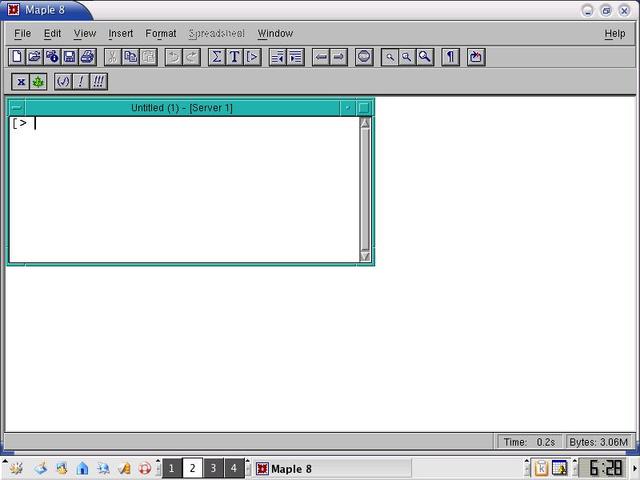Execute the current expression with single exclamation
Screen dimensions: 640x480
(x=81, y=82)
